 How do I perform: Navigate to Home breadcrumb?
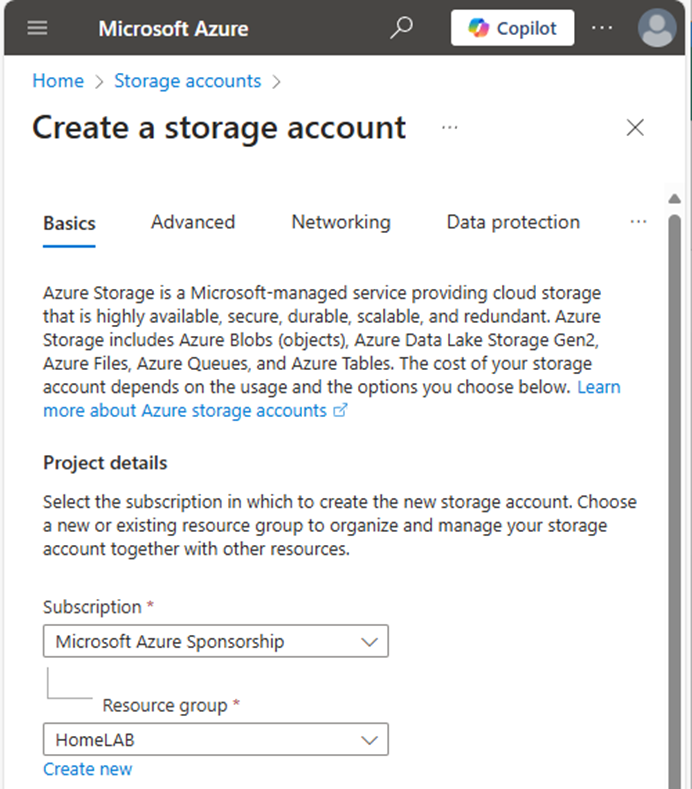click(58, 81)
